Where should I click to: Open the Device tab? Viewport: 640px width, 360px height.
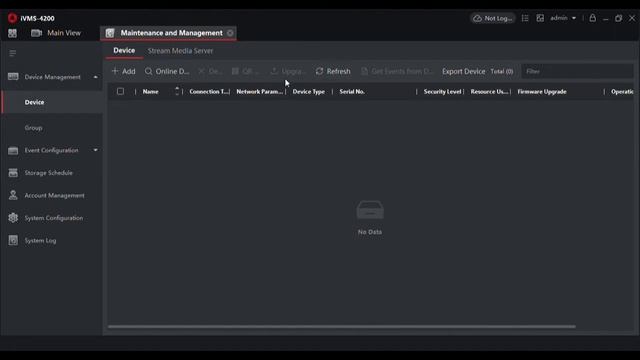click(124, 51)
